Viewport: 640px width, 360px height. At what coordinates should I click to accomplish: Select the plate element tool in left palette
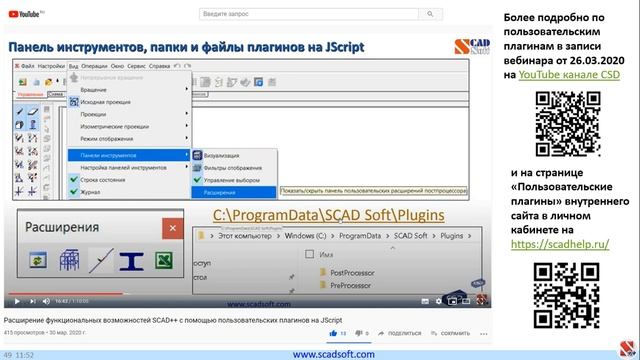pyautogui.click(x=33, y=111)
